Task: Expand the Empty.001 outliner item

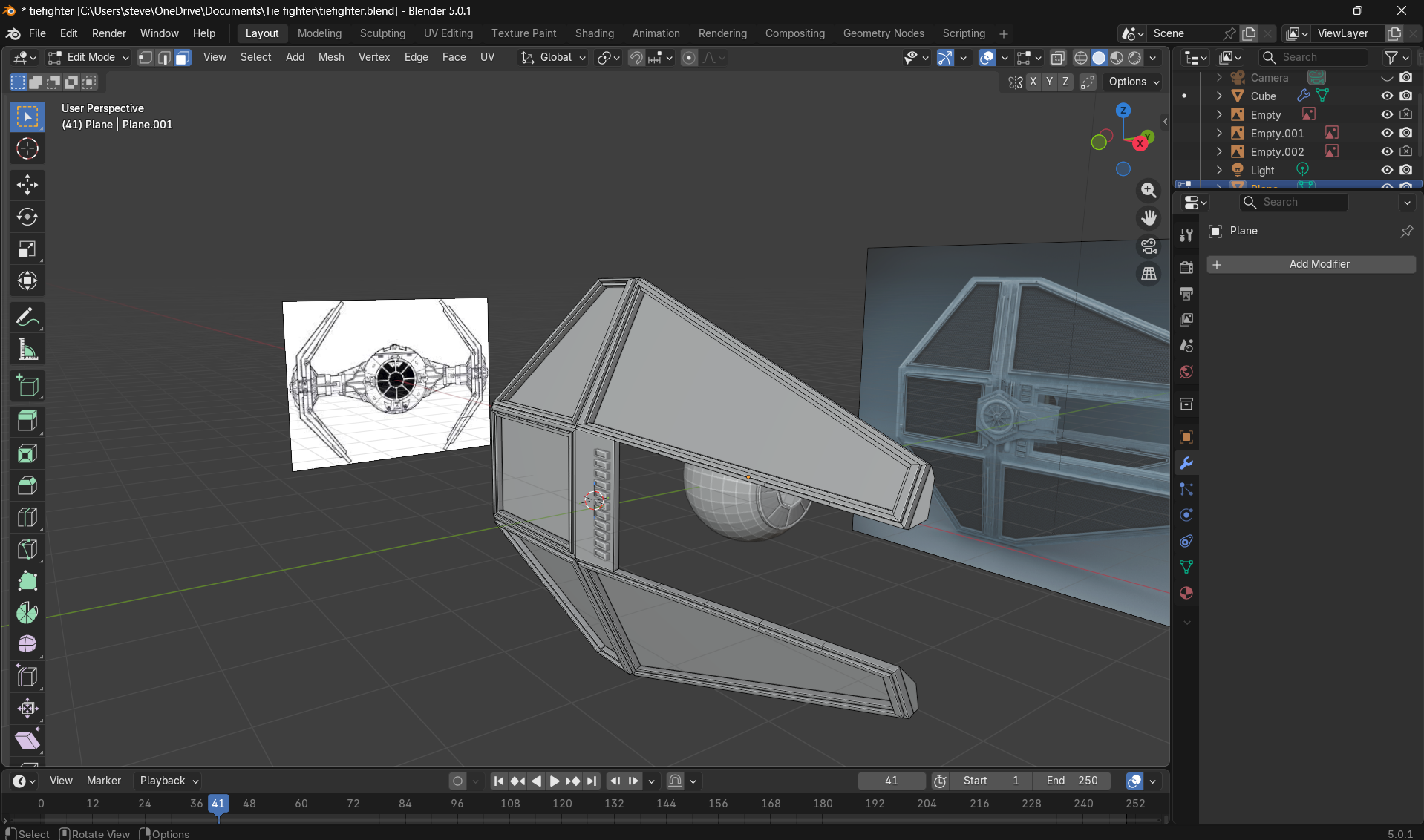Action: click(x=1218, y=133)
